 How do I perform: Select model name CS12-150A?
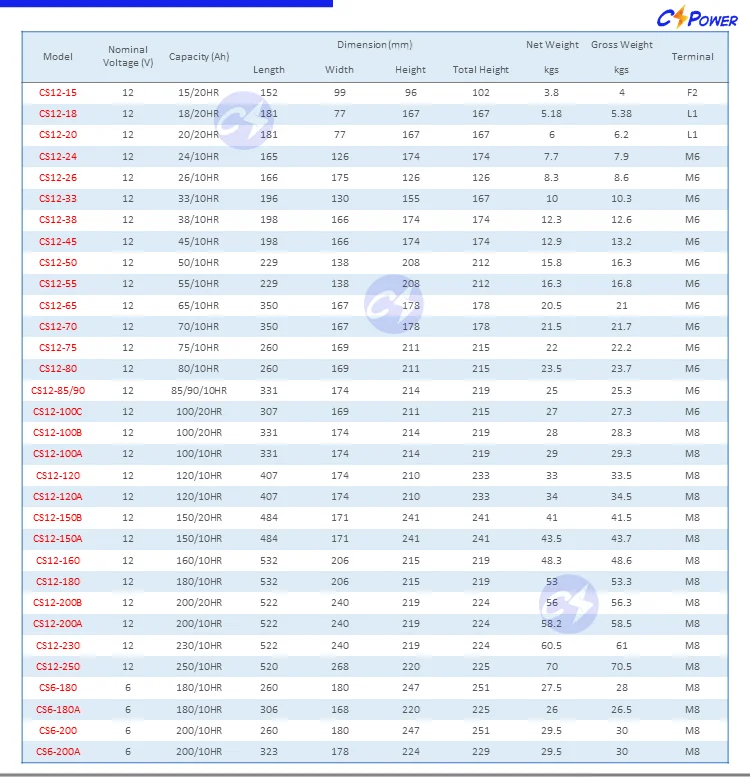[x=58, y=539]
